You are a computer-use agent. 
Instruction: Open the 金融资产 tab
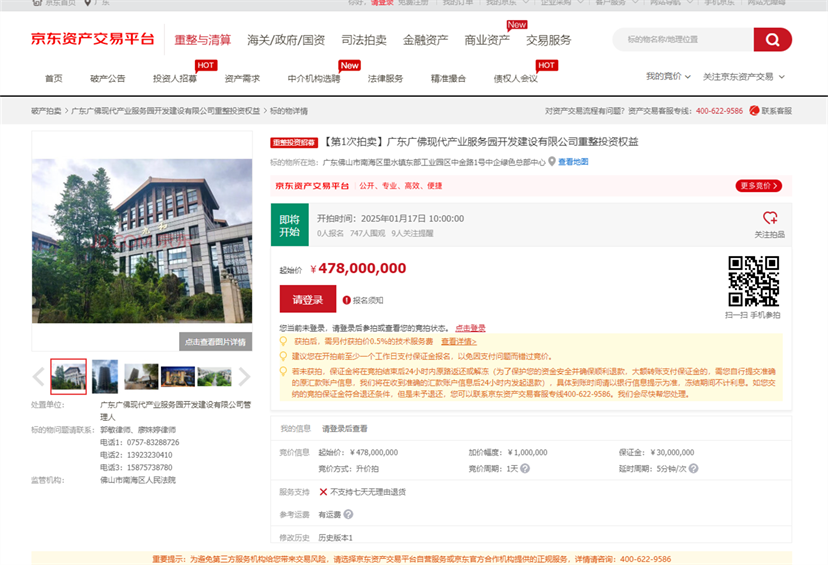pyautogui.click(x=426, y=40)
